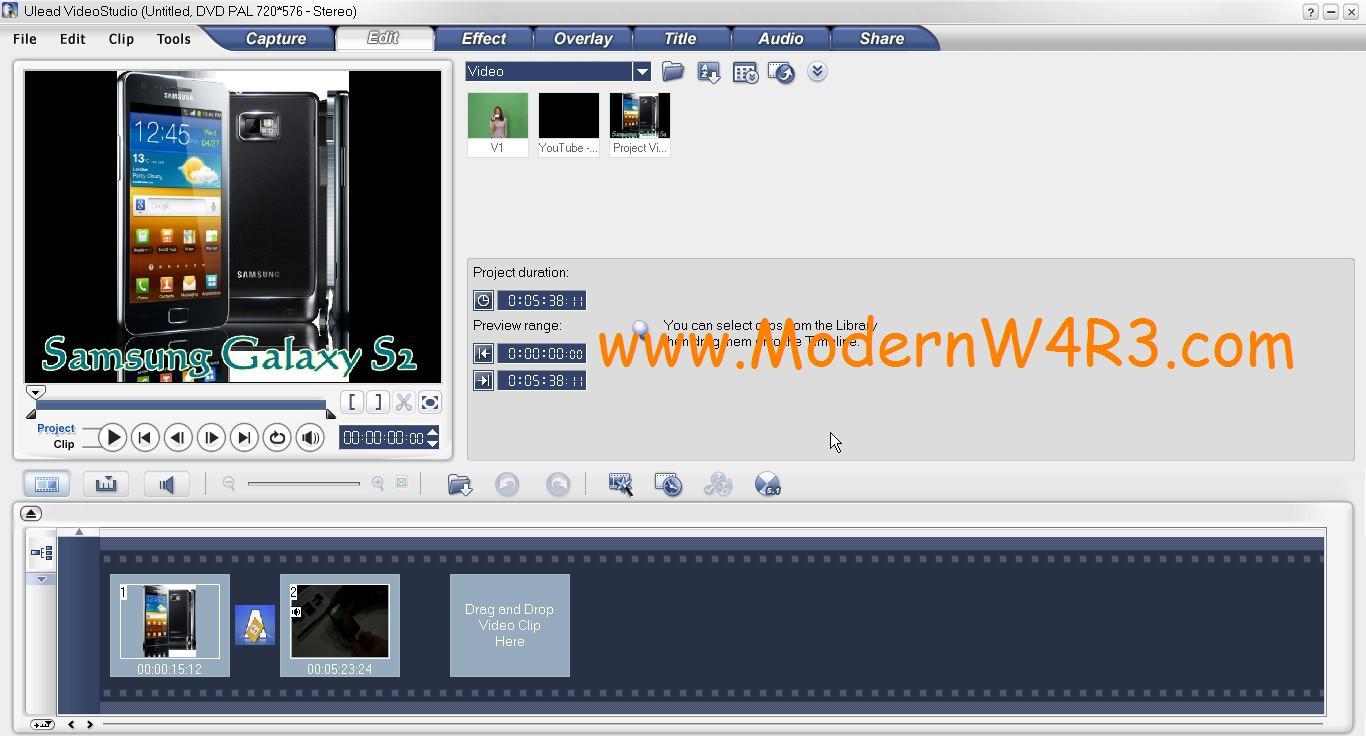Step forward to next frame
The height and width of the screenshot is (736, 1366).
click(211, 438)
